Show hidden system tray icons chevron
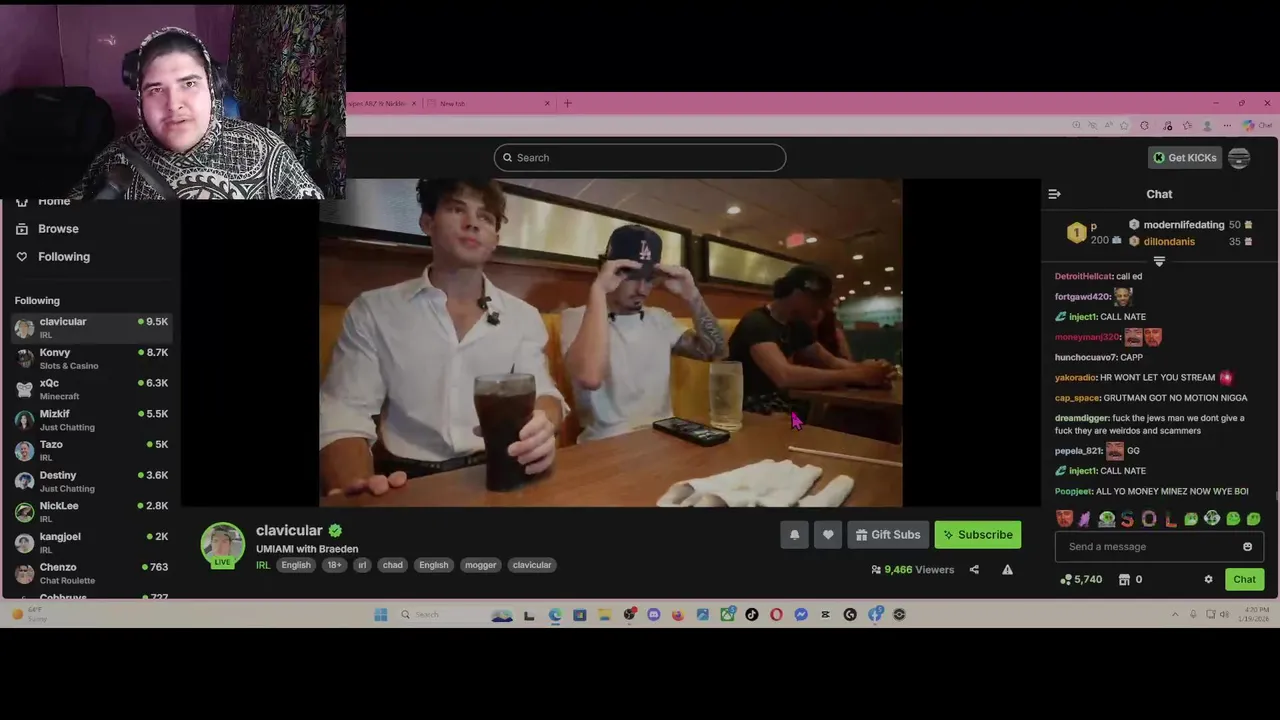This screenshot has width=1280, height=720. pos(1175,615)
